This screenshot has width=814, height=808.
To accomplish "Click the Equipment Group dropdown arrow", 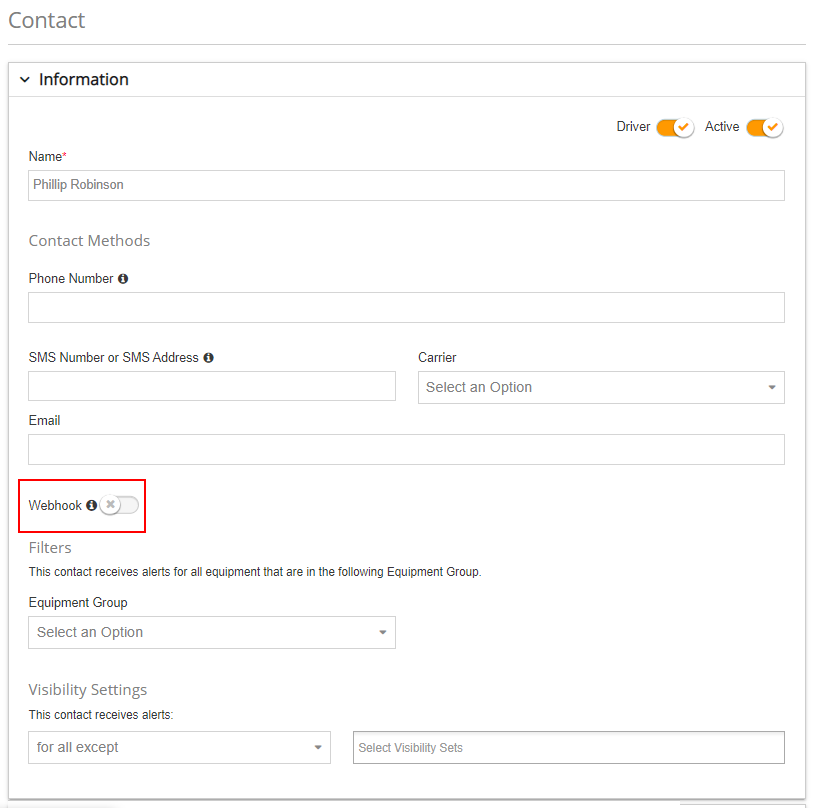I will coord(382,633).
